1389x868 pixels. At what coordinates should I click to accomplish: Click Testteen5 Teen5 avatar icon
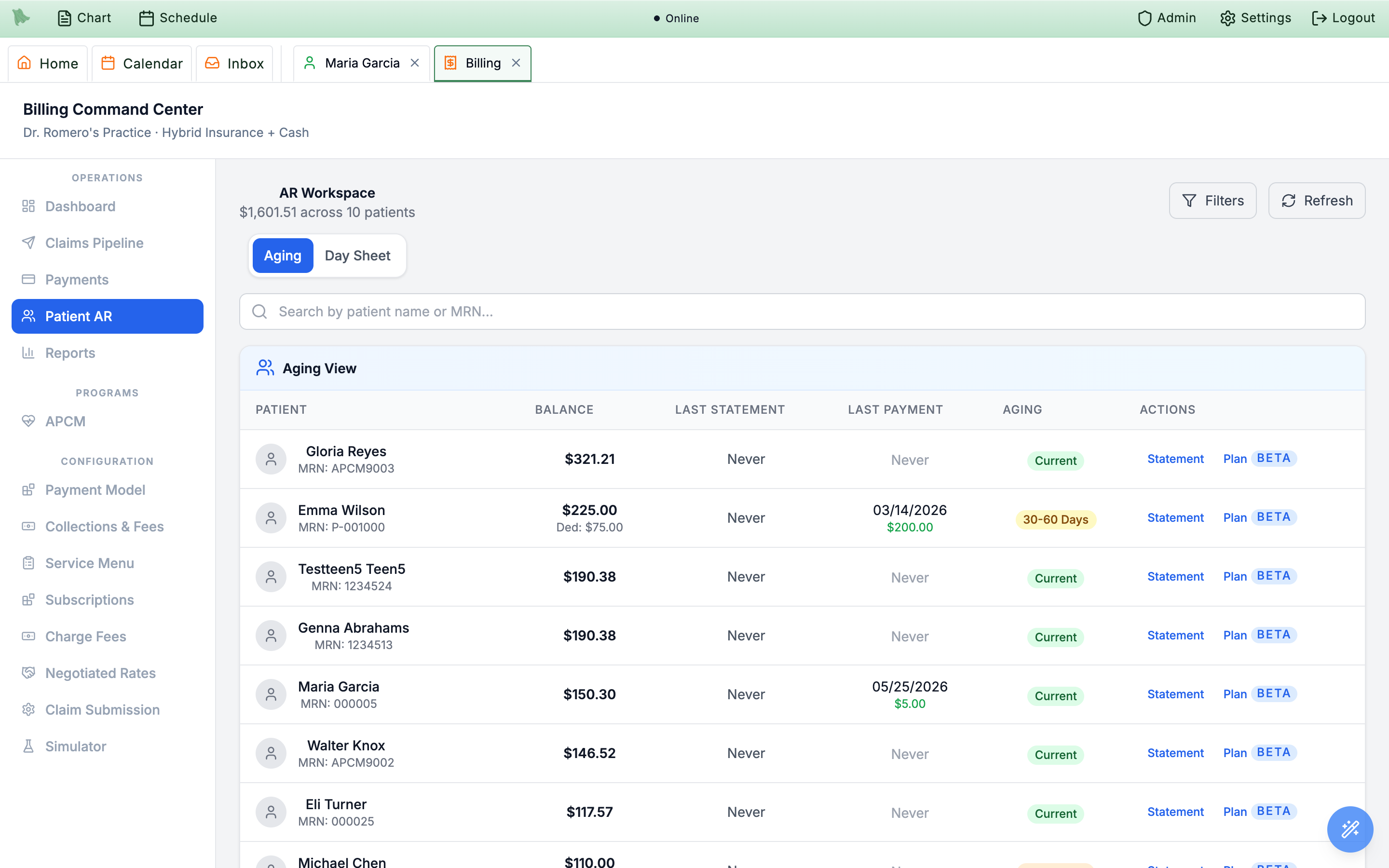pyautogui.click(x=271, y=577)
